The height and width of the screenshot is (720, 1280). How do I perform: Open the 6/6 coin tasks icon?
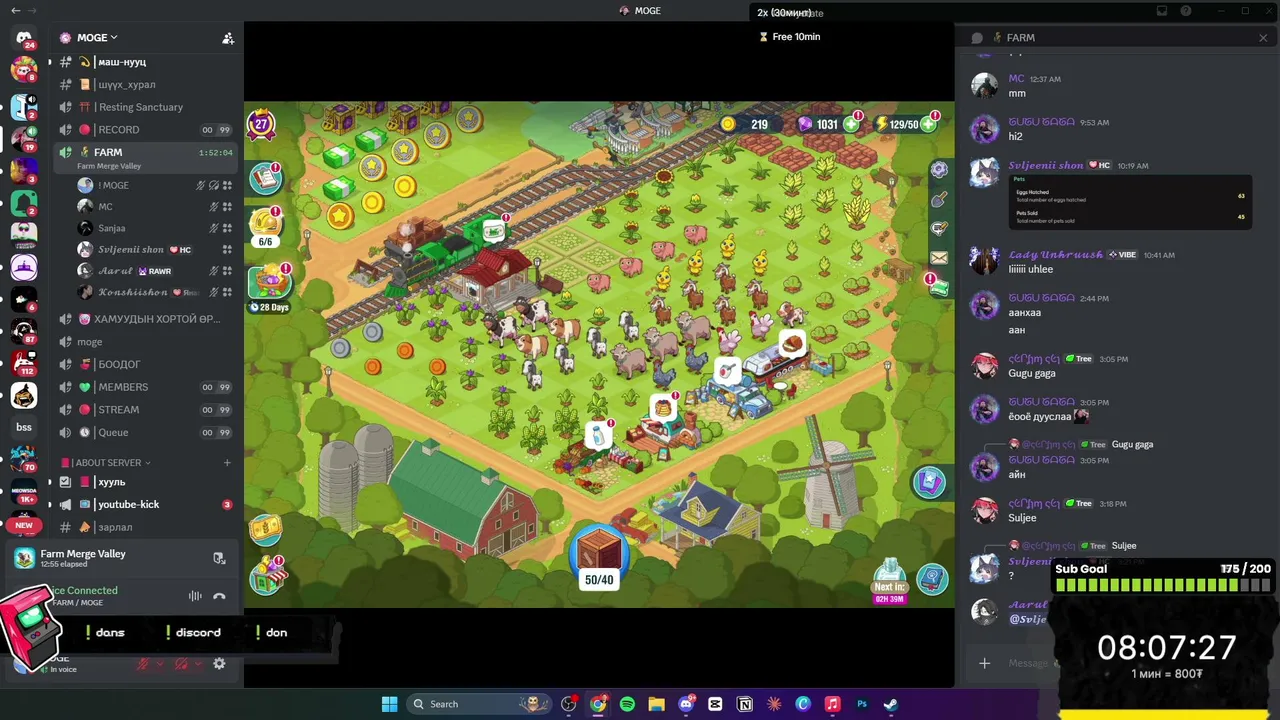tap(266, 225)
